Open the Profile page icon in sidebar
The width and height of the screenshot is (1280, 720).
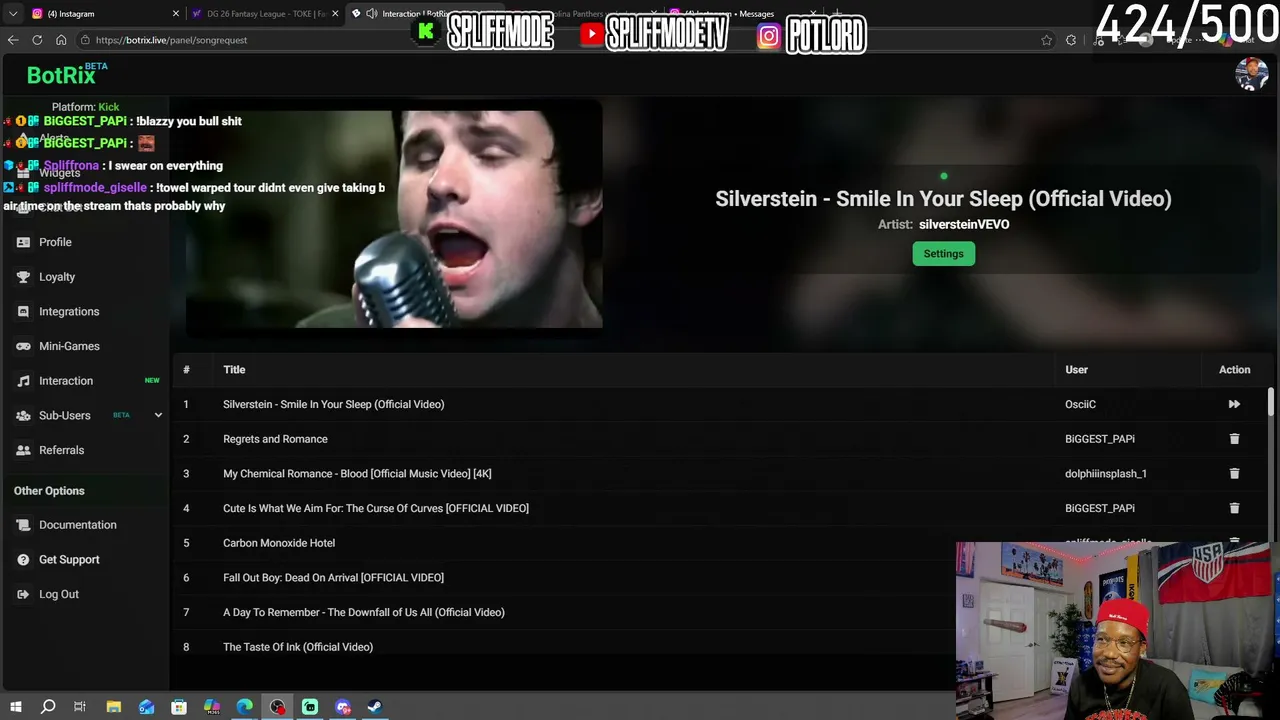click(x=23, y=242)
